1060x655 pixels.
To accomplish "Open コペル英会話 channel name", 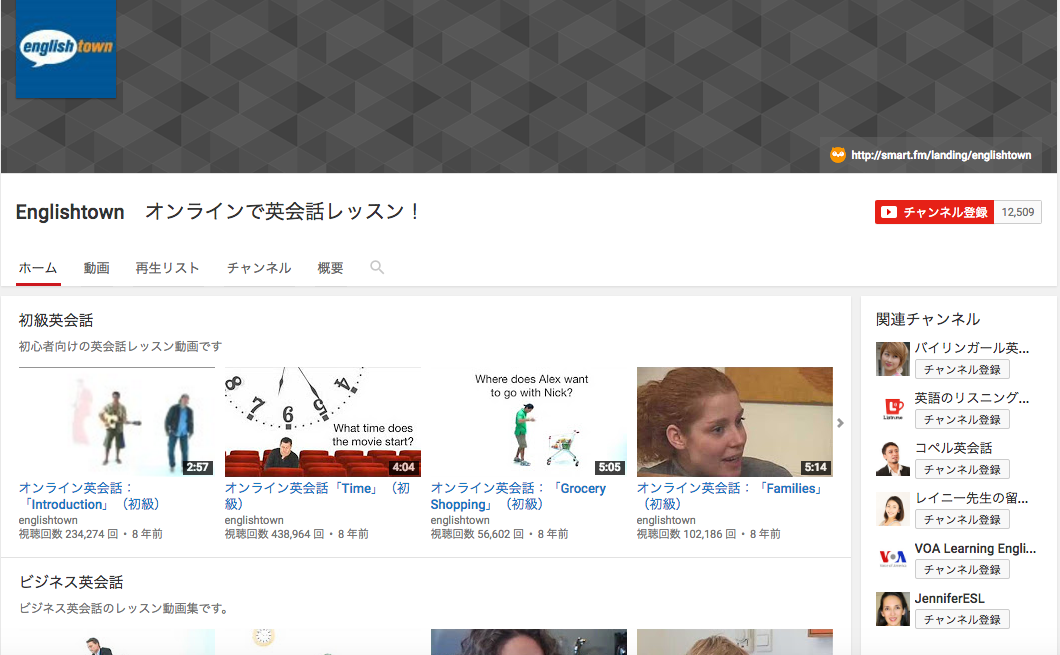I will coord(953,448).
